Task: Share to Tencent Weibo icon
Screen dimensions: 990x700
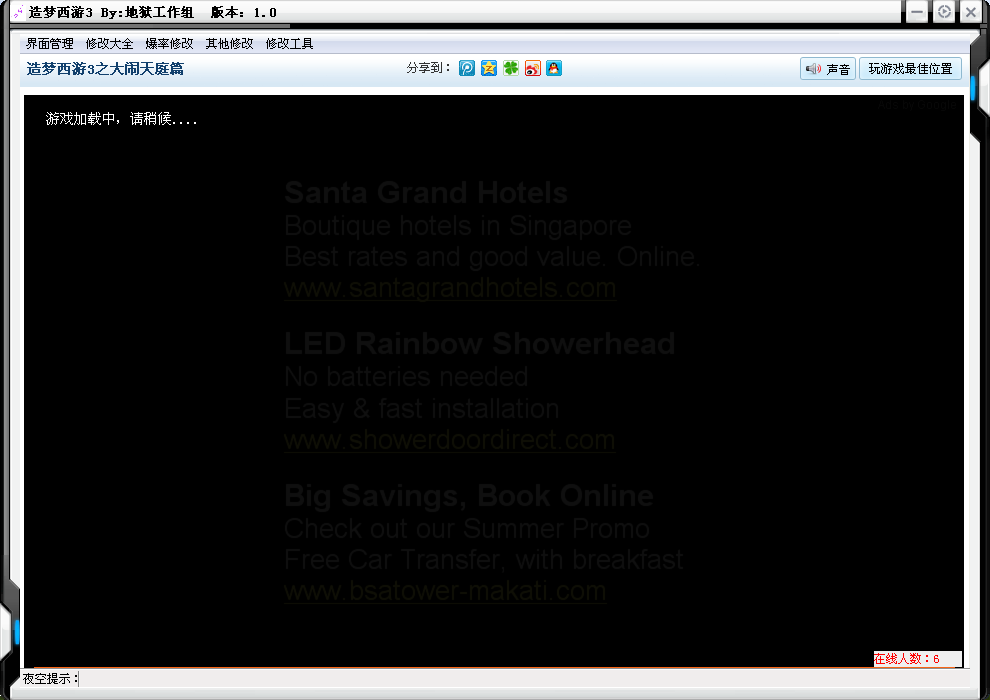Action: click(467, 68)
